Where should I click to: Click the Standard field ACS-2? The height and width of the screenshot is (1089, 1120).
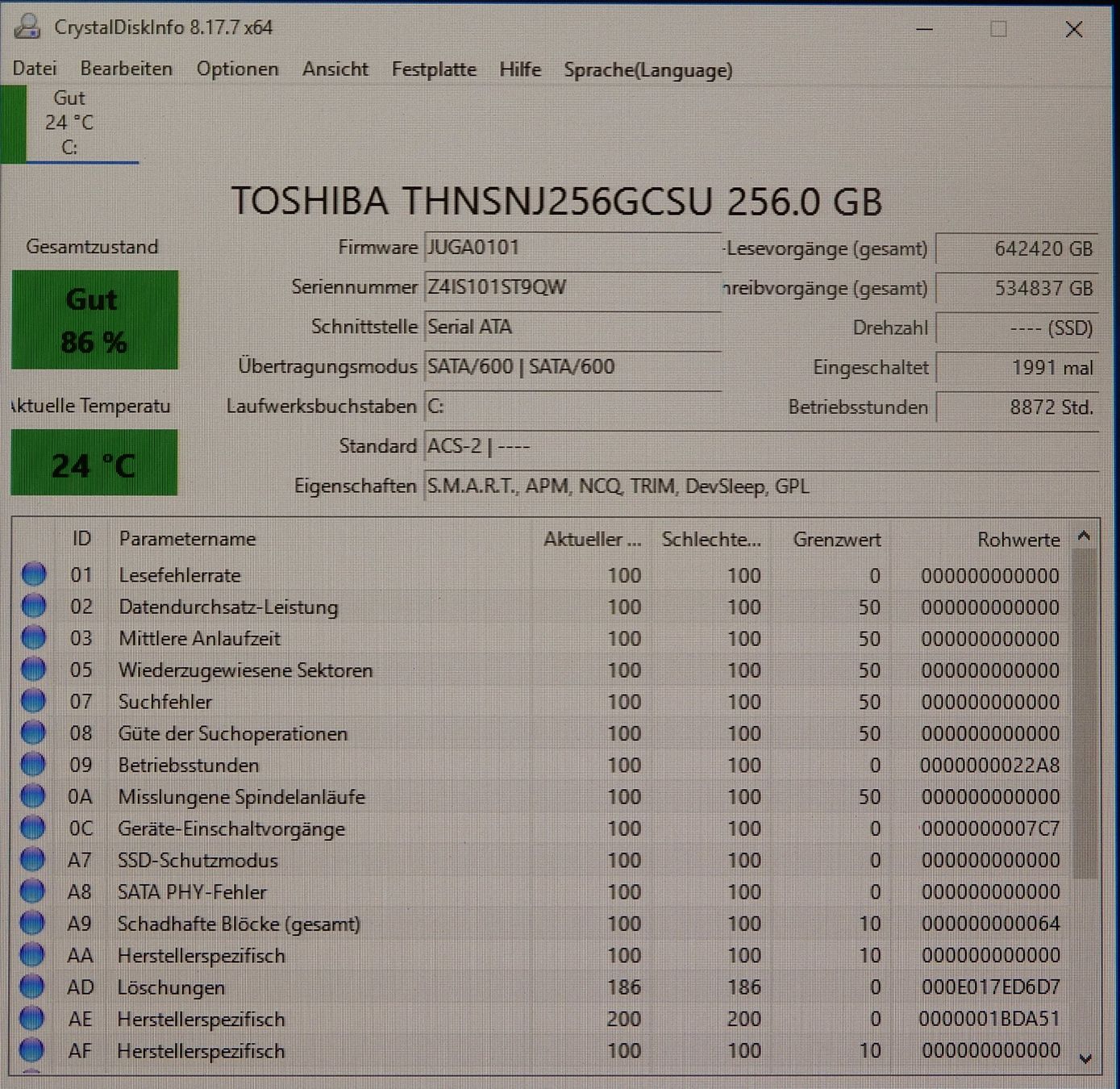tap(761, 446)
